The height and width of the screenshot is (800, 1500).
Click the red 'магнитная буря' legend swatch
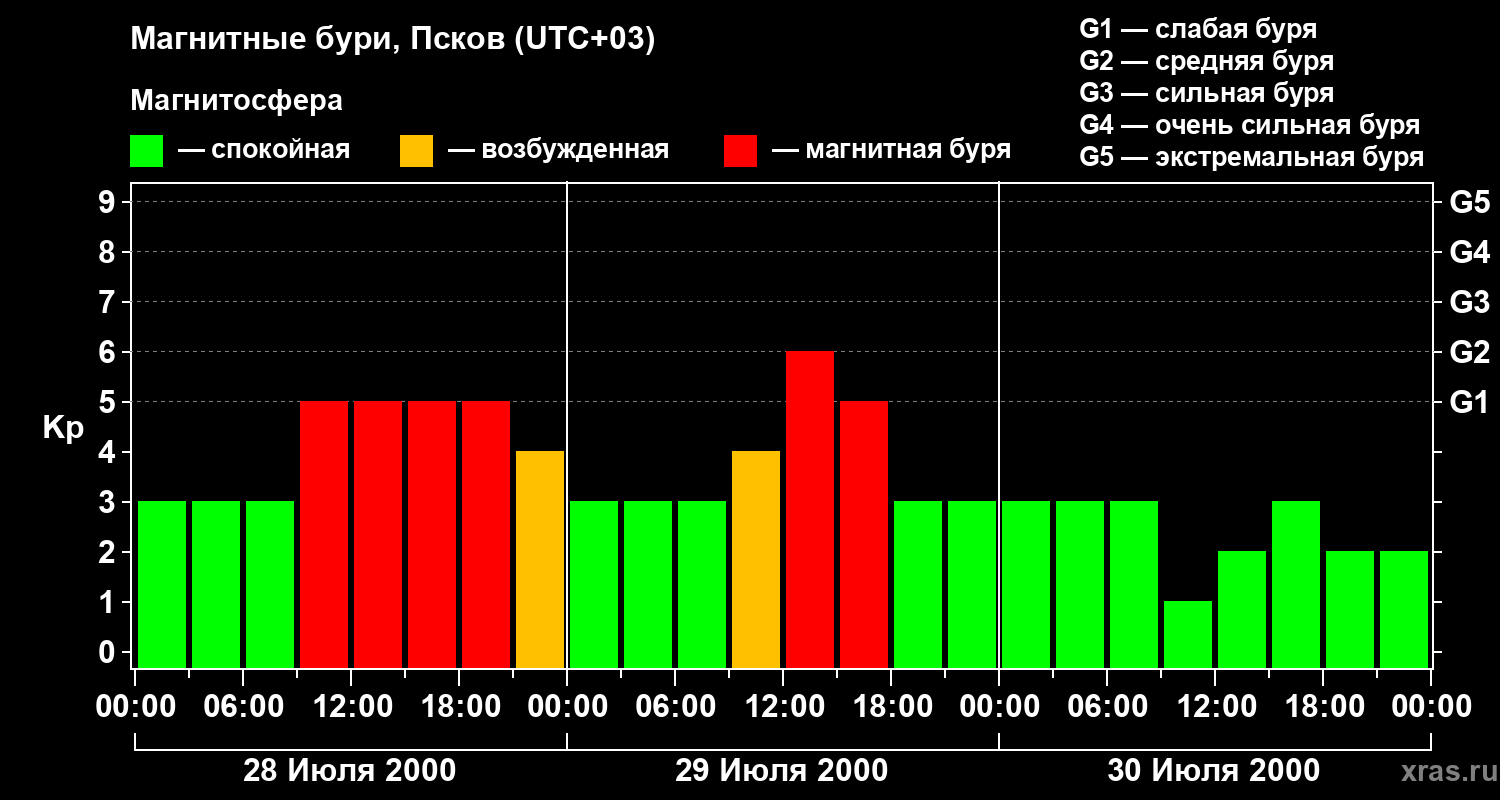741,151
